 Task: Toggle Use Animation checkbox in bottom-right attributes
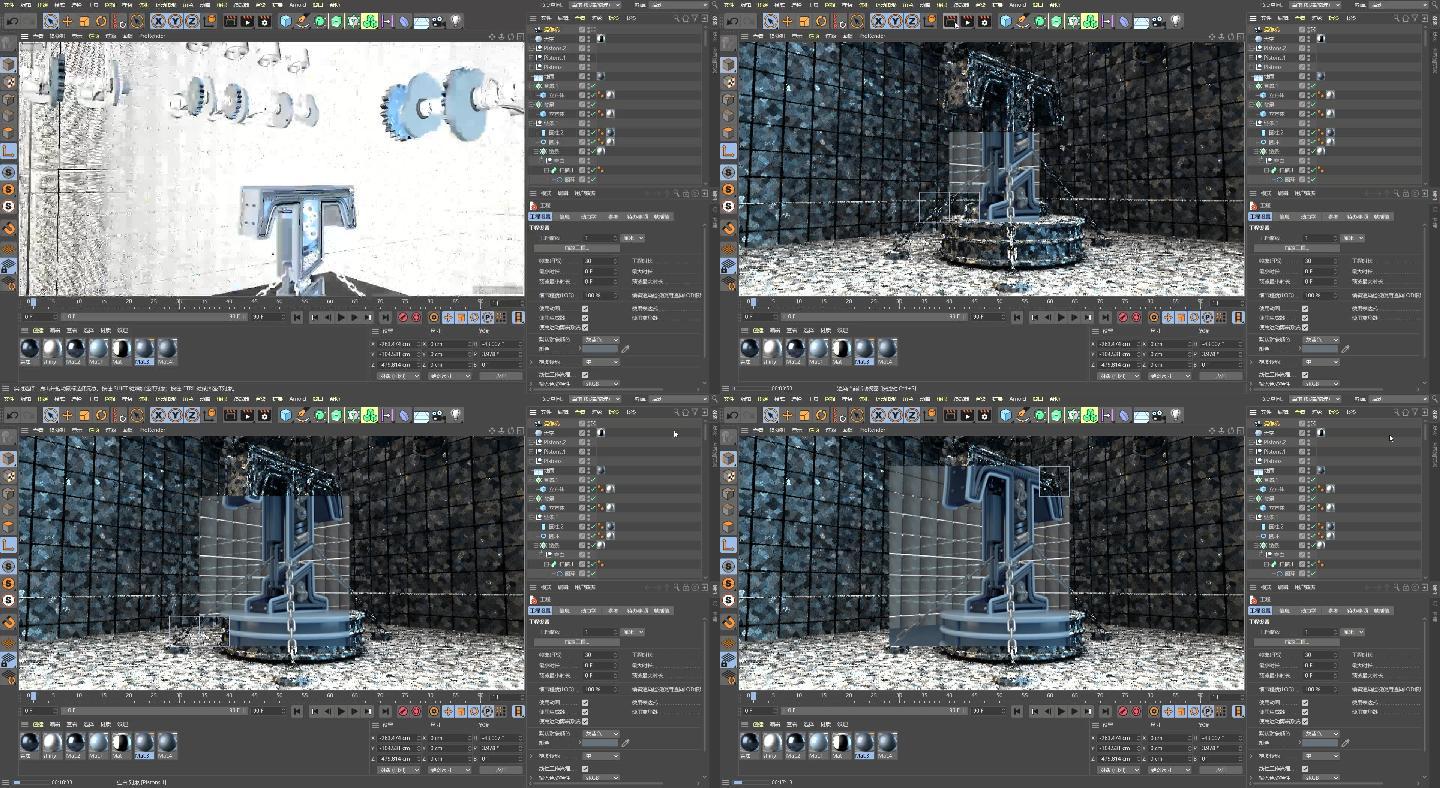coord(1305,703)
